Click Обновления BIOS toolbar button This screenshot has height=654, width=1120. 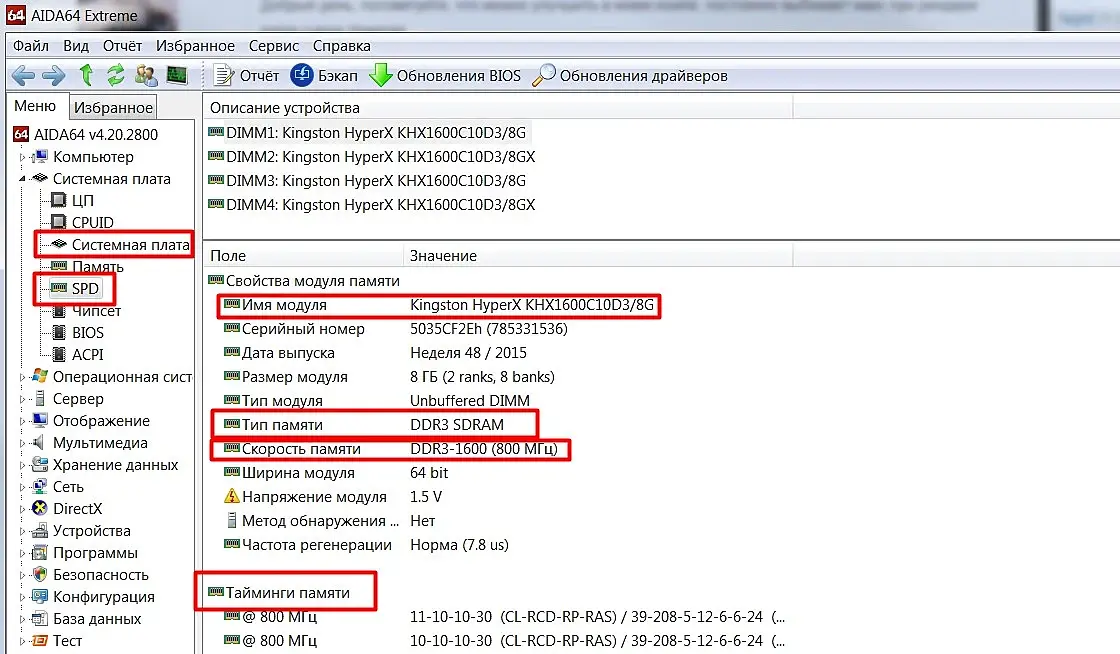(x=445, y=75)
